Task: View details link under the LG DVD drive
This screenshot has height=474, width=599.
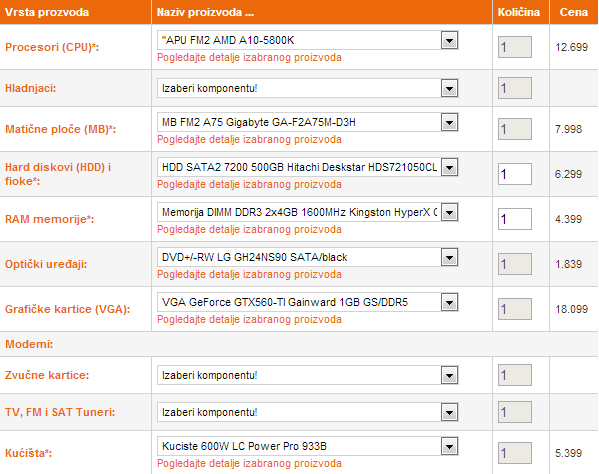Action: point(249,275)
